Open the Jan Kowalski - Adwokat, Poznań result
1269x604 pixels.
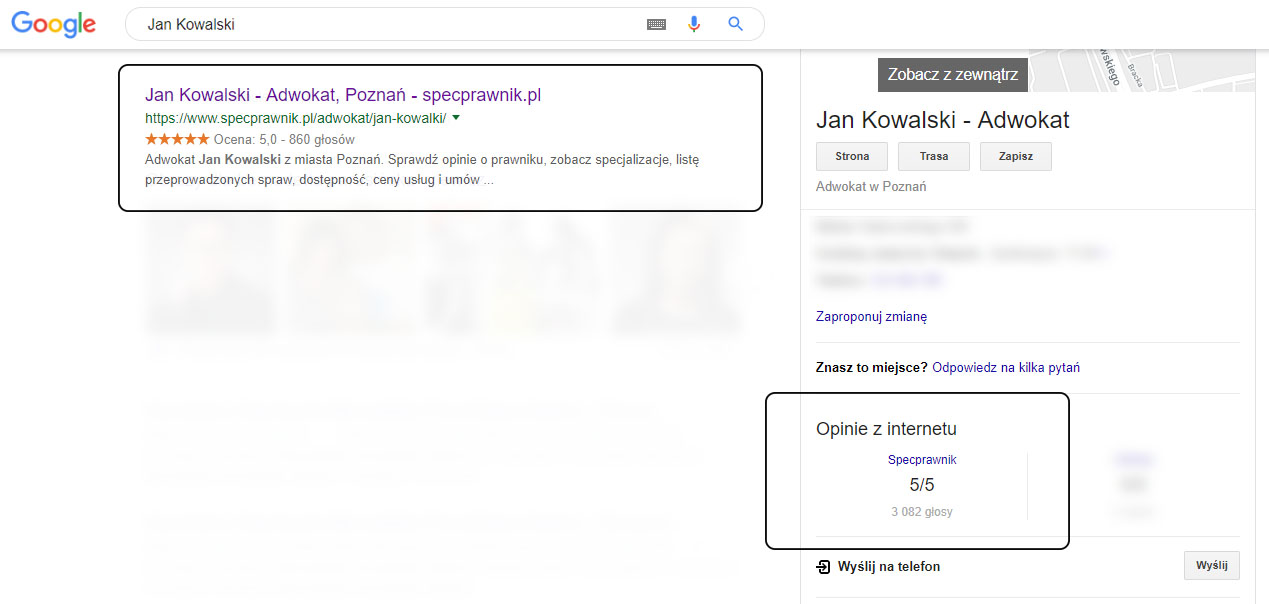[343, 95]
